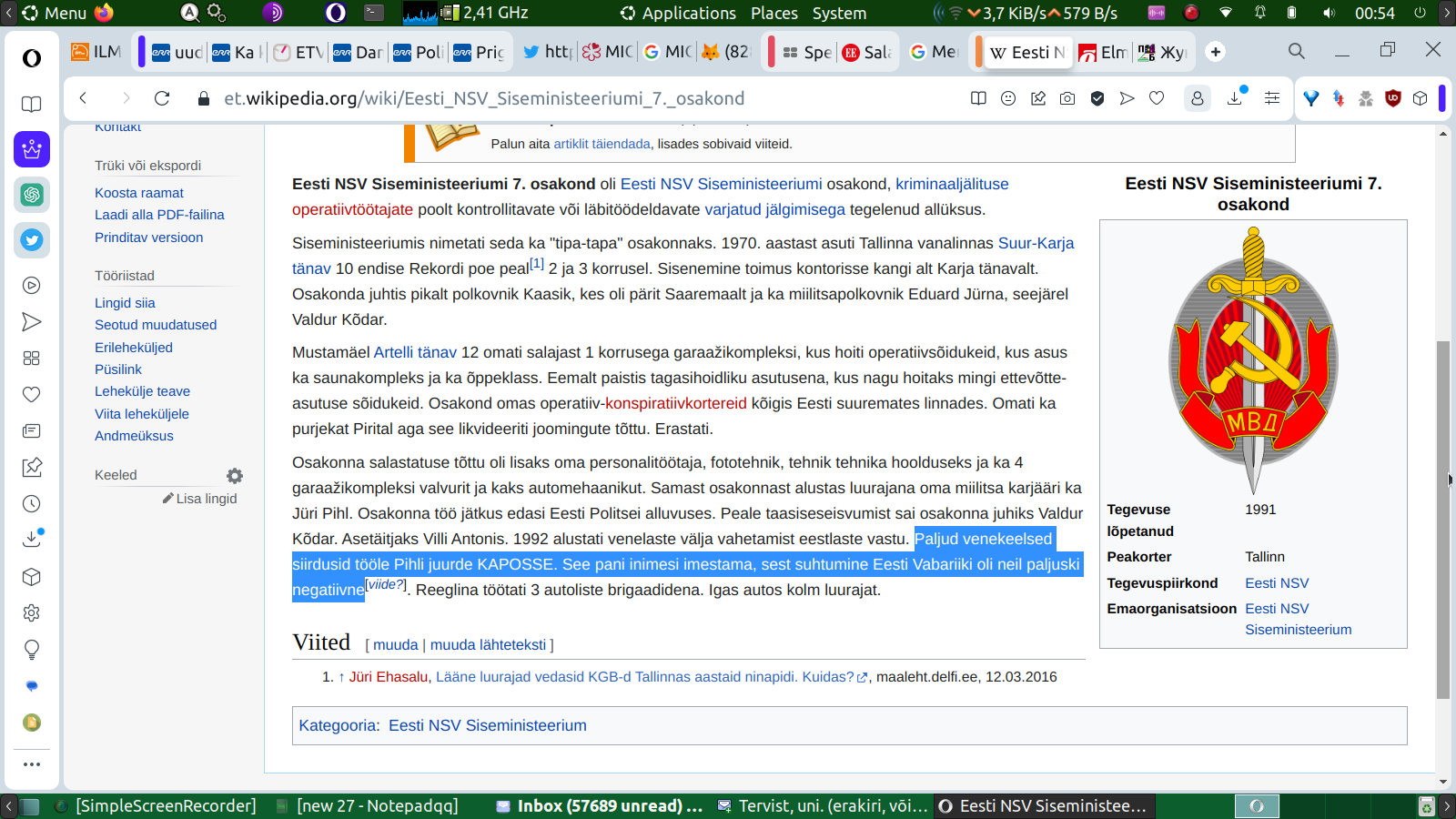Switch to the Elm tab

(x=1103, y=52)
